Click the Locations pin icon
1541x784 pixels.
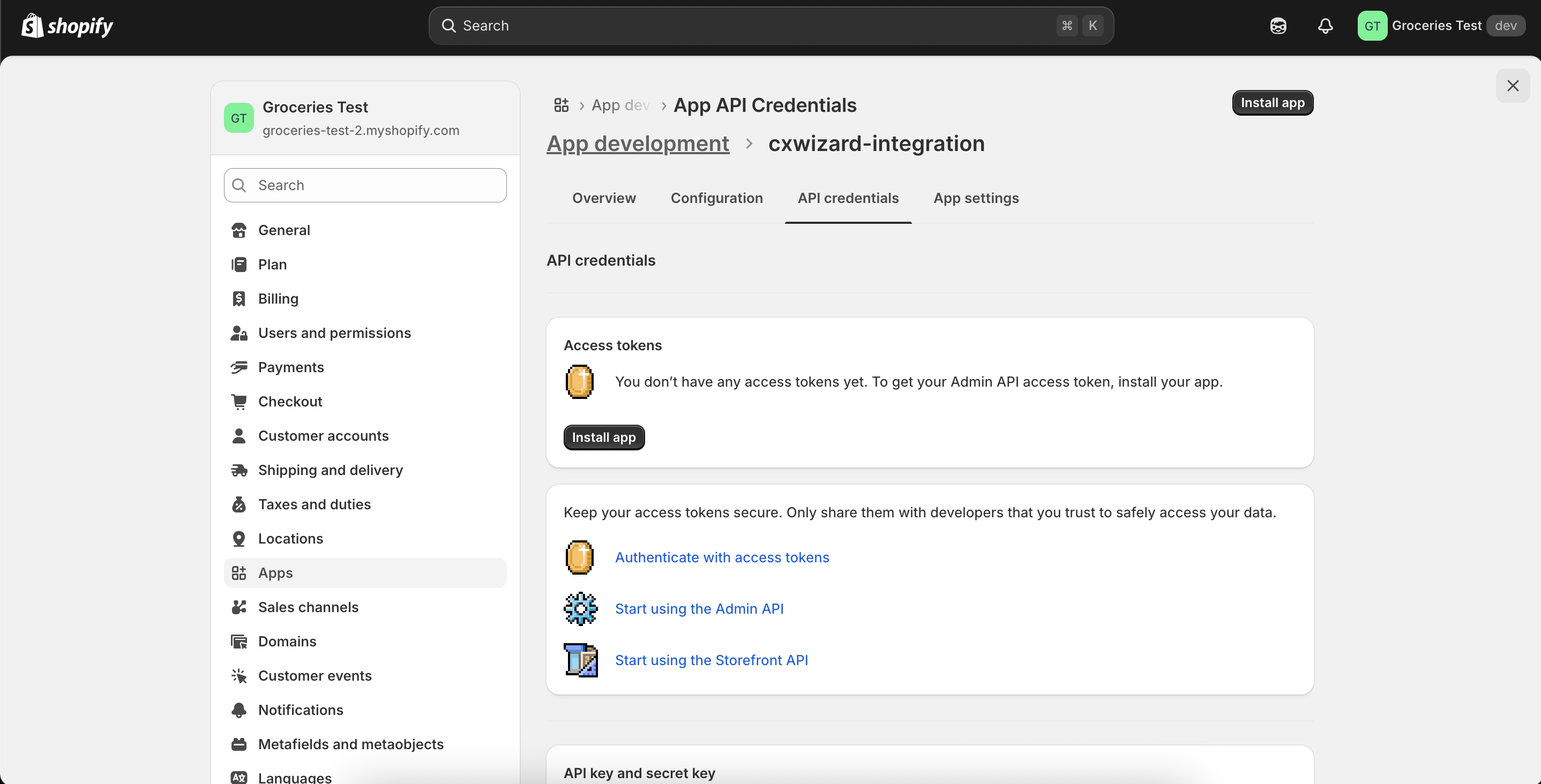pos(240,538)
